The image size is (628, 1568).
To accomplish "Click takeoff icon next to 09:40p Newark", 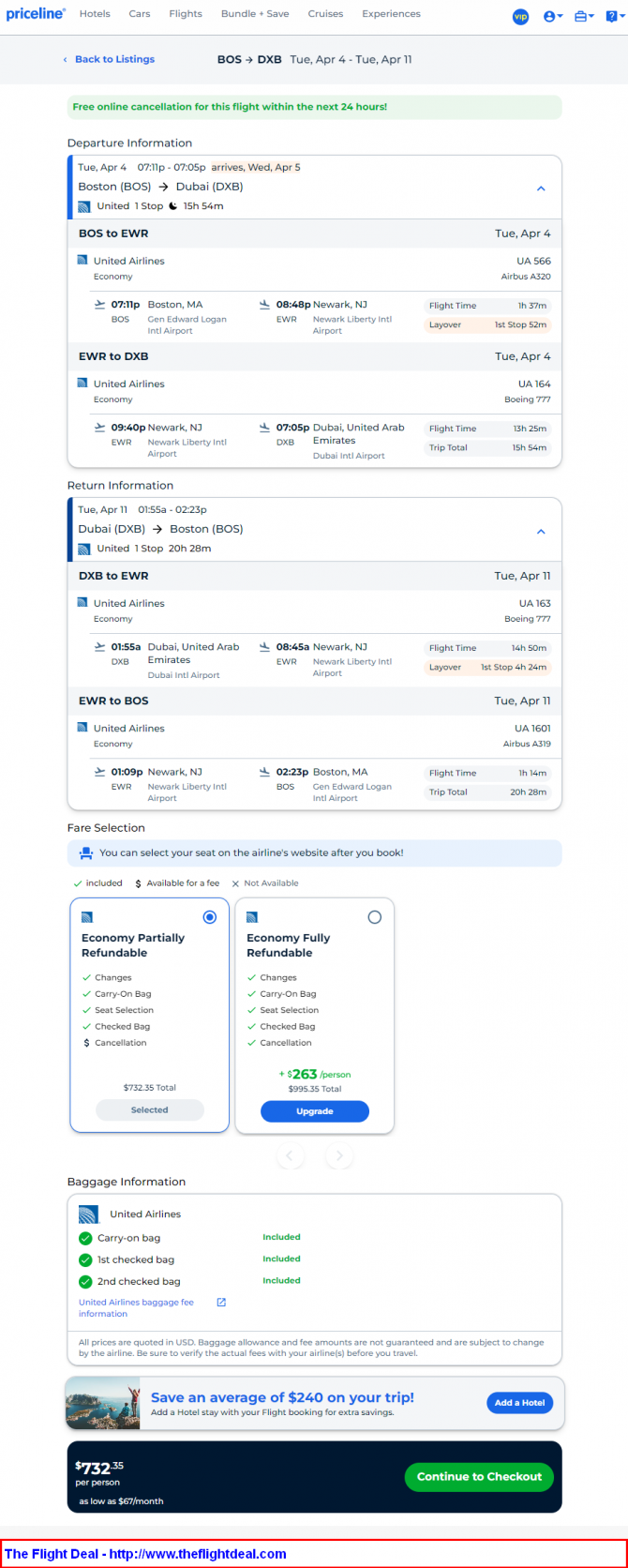I will click(x=100, y=428).
